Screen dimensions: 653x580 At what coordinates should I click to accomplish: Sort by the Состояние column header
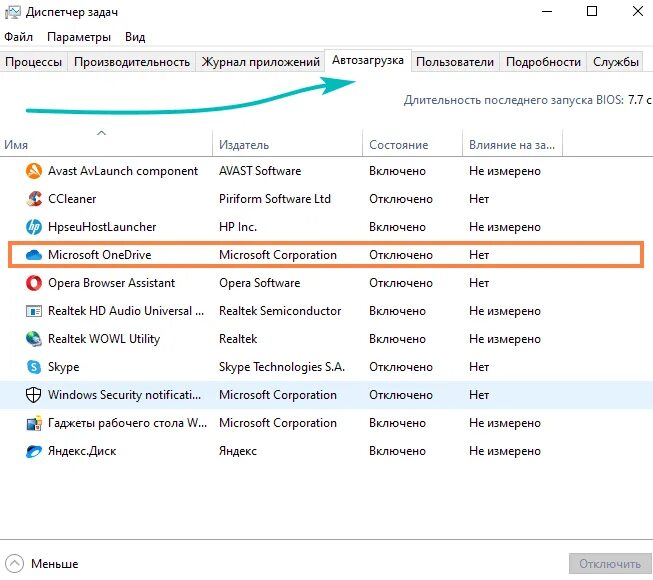coord(412,144)
